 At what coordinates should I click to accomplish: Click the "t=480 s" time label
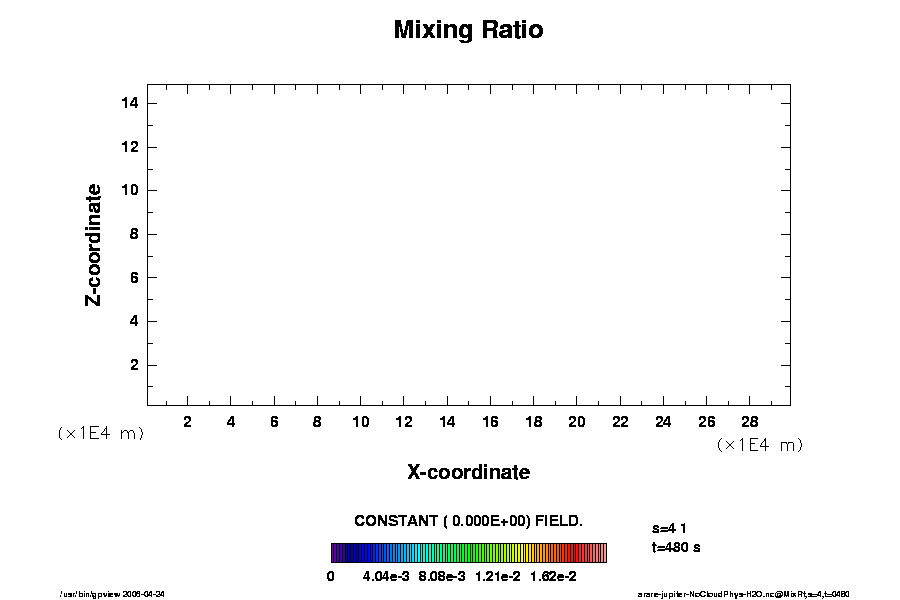tap(676, 547)
